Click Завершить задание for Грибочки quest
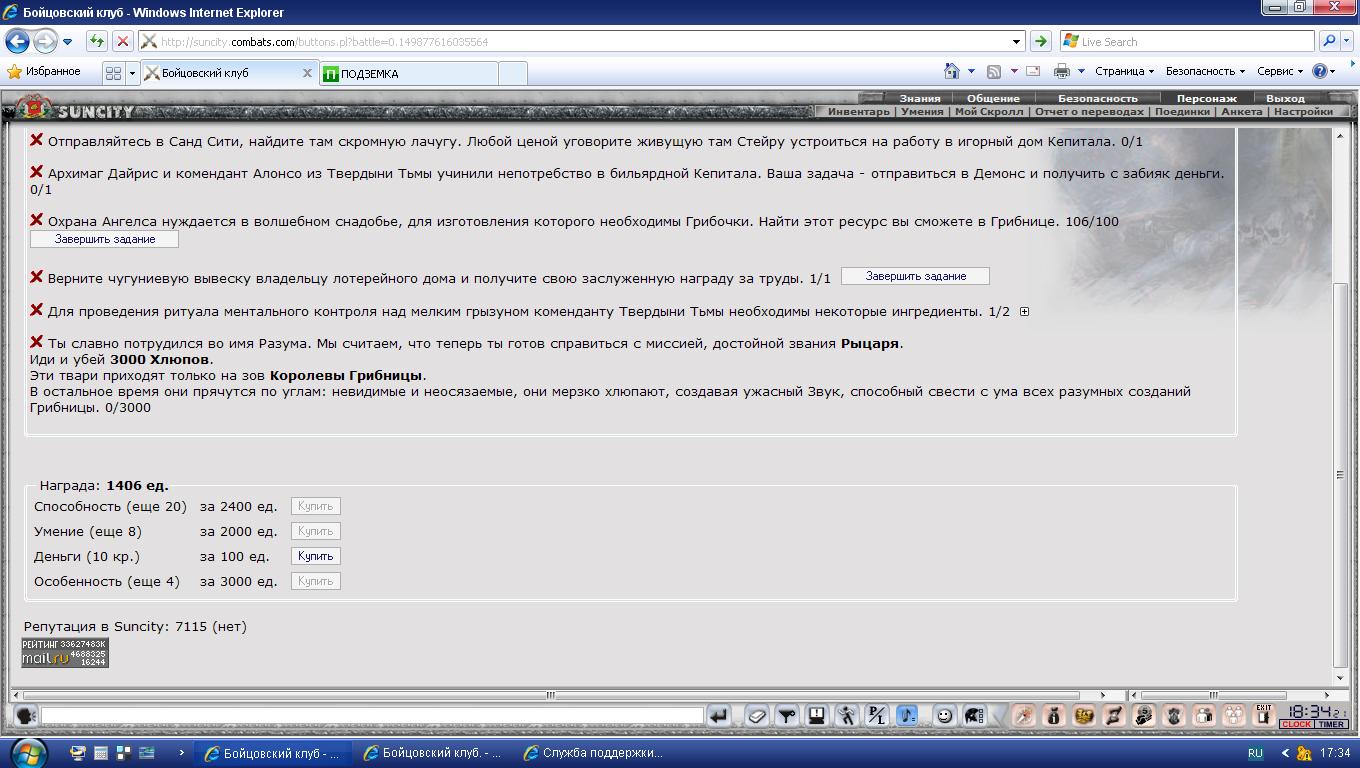The width and height of the screenshot is (1360, 768). (104, 240)
